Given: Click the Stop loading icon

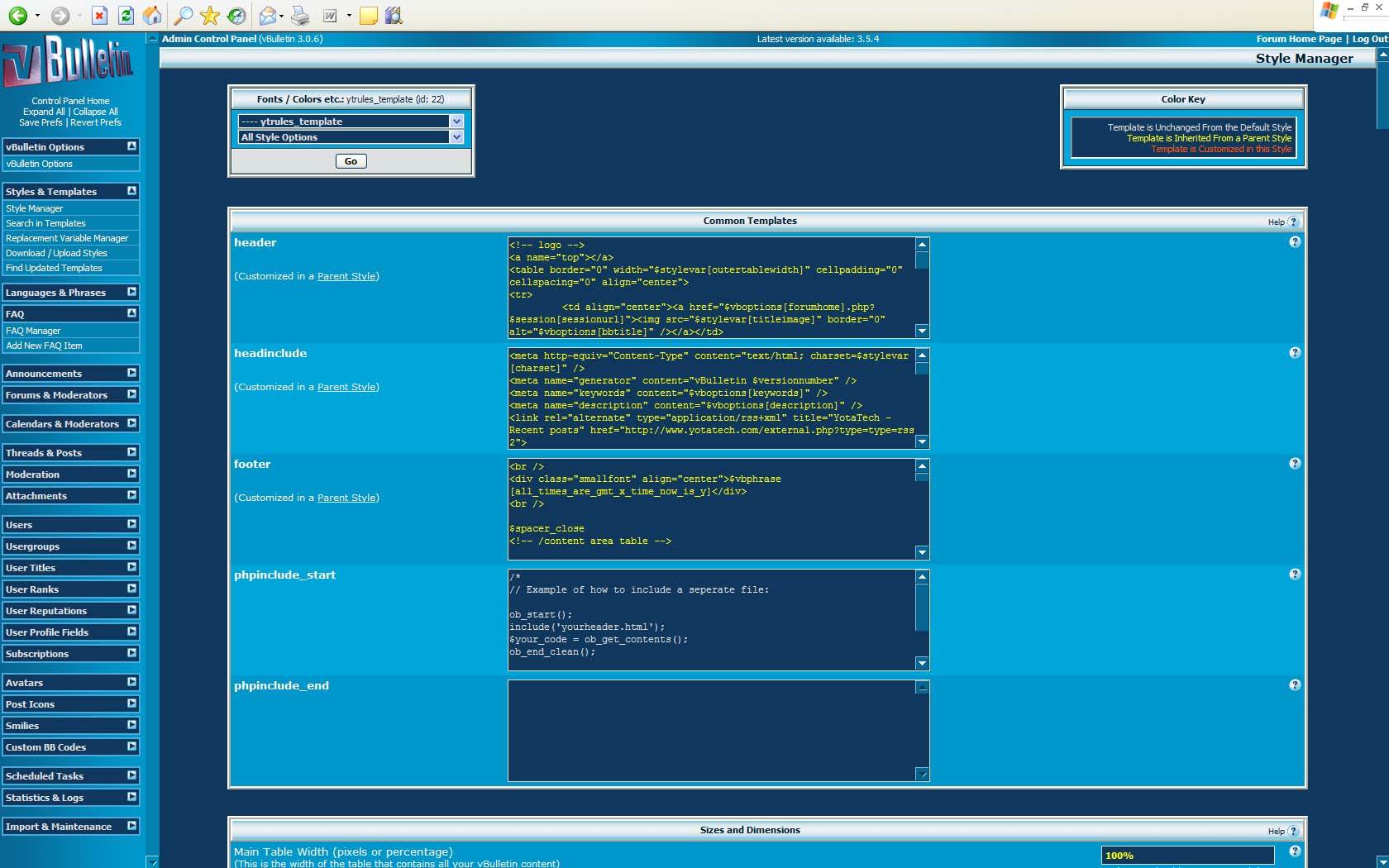Looking at the screenshot, I should tap(99, 15).
